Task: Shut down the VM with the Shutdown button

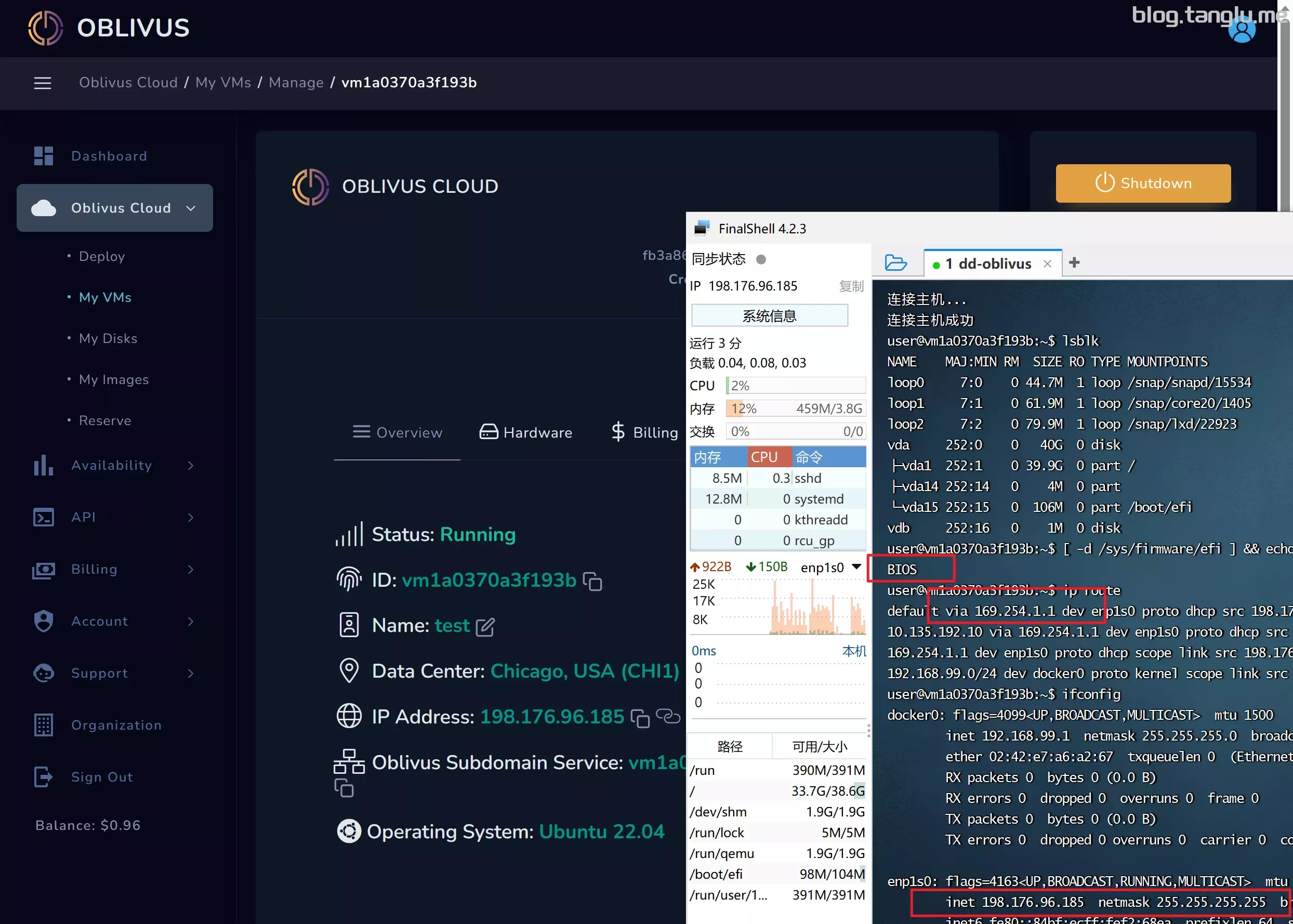Action: [1143, 183]
